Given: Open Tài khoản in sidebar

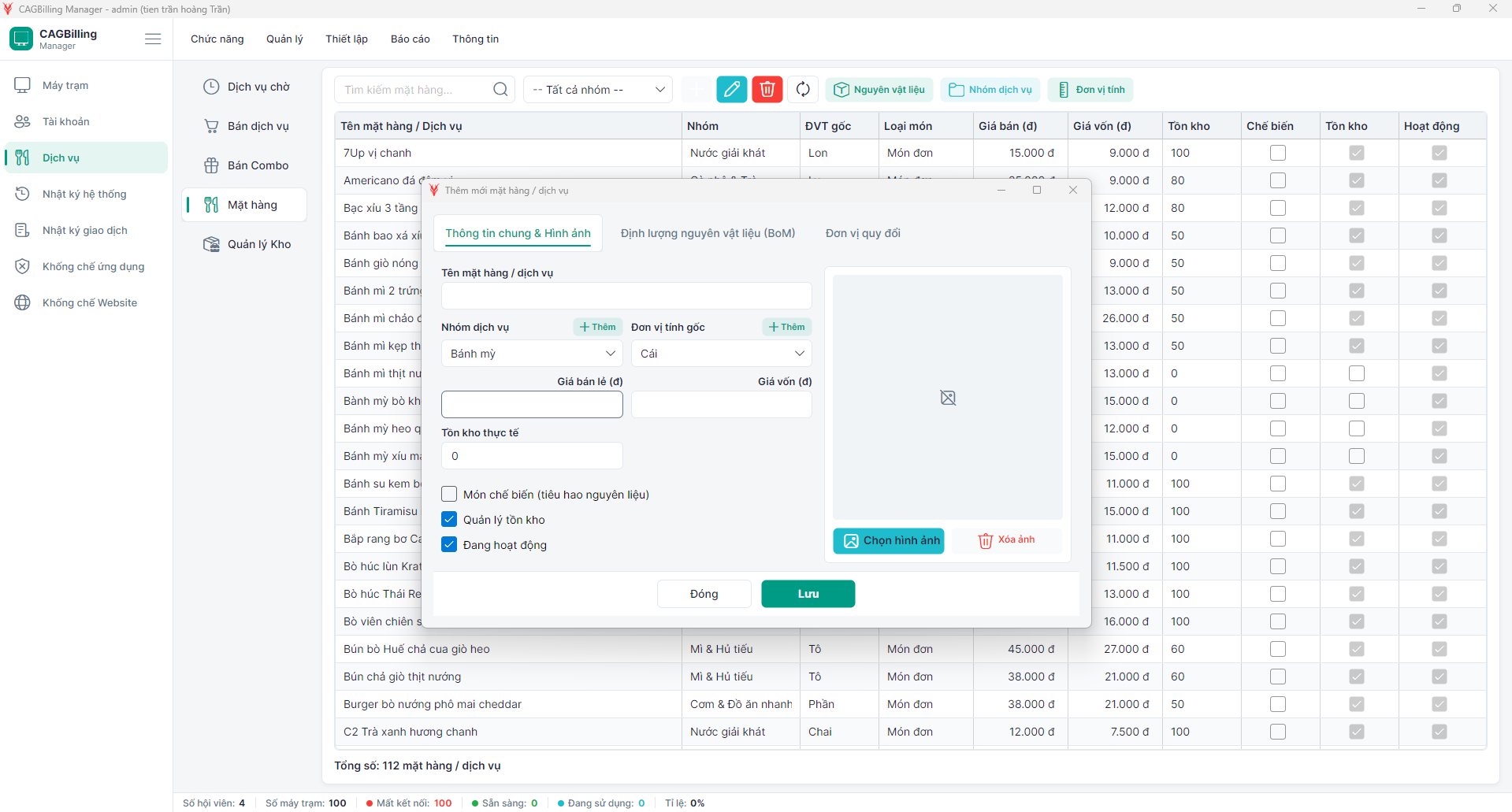Looking at the screenshot, I should pyautogui.click(x=86, y=121).
